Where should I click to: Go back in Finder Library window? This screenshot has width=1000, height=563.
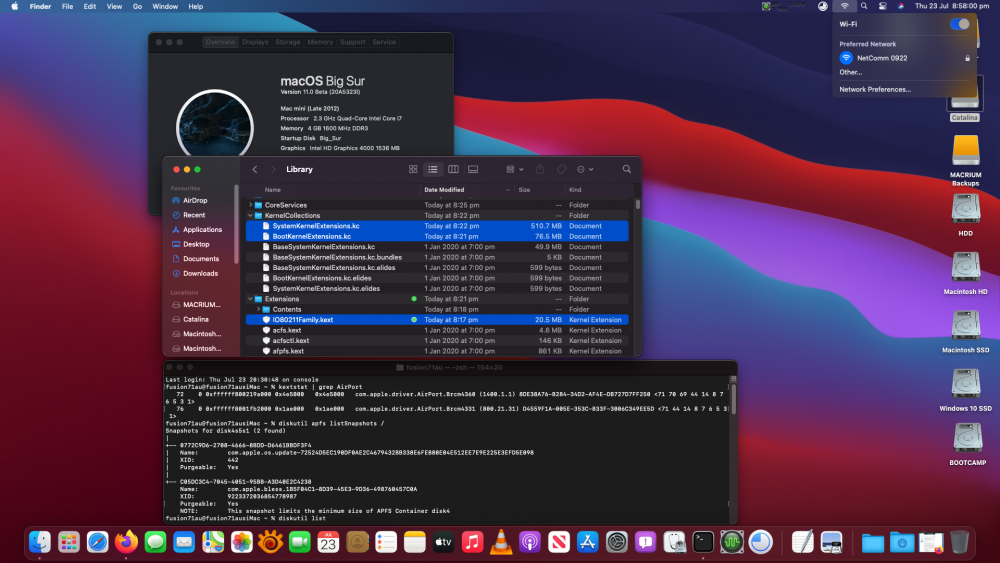(x=255, y=169)
